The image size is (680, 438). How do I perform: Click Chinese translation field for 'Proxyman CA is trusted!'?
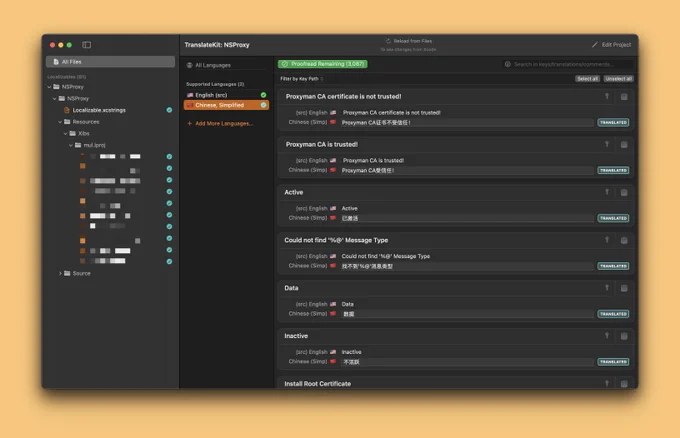point(466,170)
